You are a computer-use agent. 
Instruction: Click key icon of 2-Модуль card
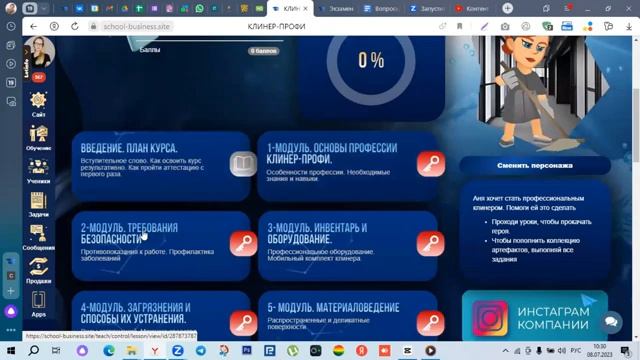(243, 244)
